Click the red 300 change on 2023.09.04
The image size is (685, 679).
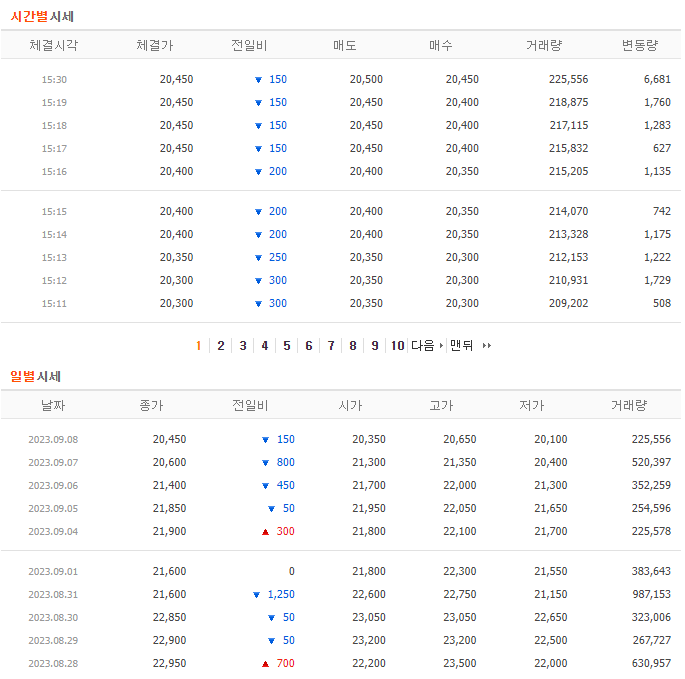(x=285, y=531)
